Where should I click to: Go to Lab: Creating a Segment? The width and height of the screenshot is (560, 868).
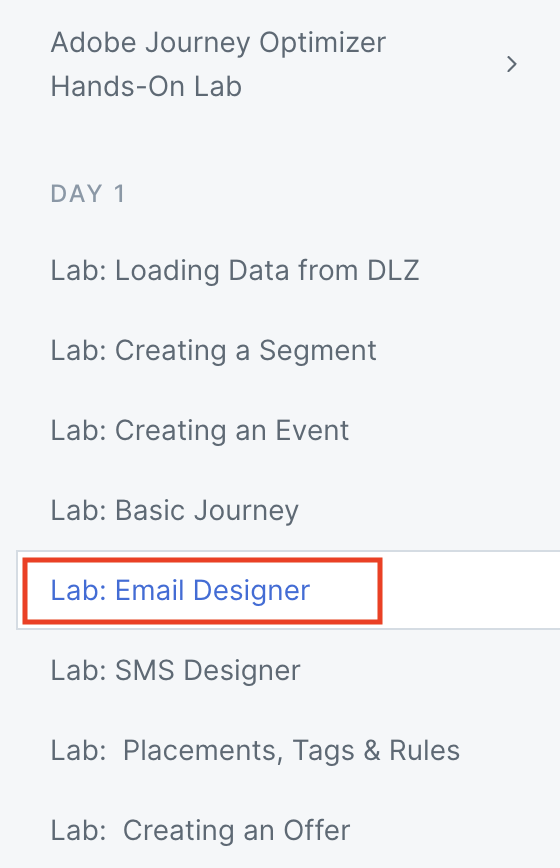pos(214,351)
